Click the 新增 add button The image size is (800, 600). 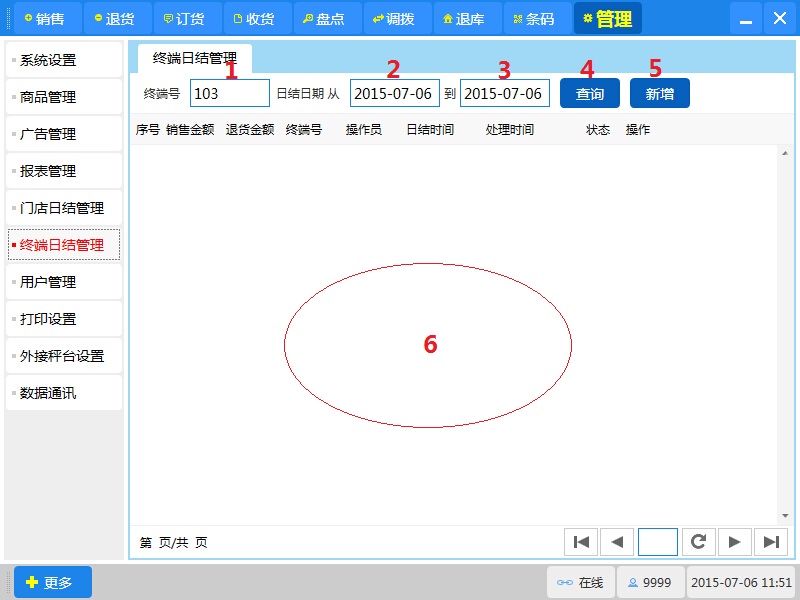pyautogui.click(x=660, y=93)
